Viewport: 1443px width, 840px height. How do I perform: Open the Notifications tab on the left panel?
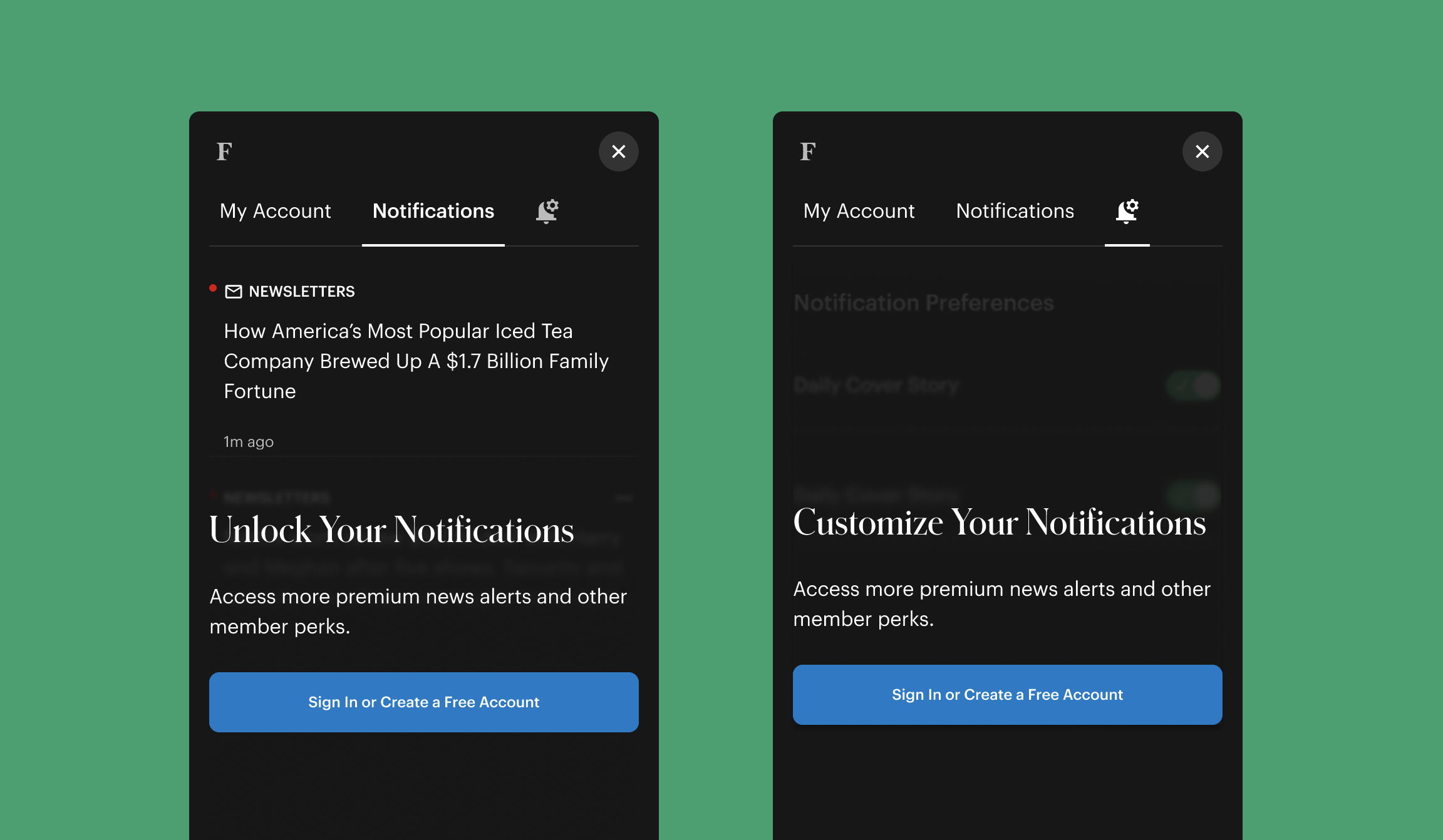click(x=433, y=212)
